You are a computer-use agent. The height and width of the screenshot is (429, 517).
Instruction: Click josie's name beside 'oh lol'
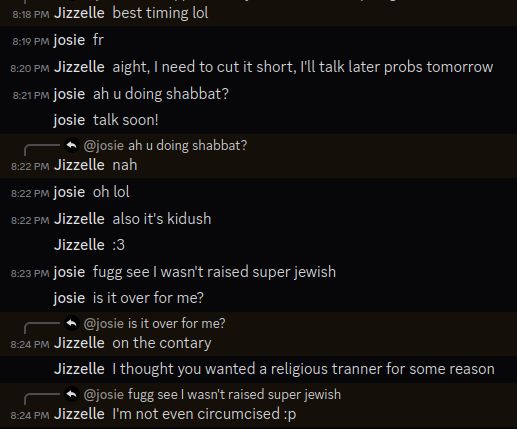pyautogui.click(x=69, y=192)
